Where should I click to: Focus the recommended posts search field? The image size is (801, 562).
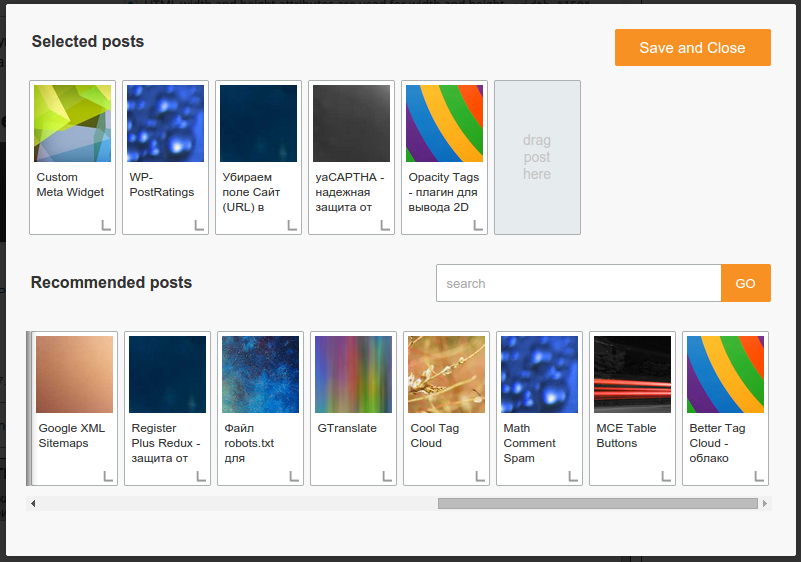pos(578,283)
